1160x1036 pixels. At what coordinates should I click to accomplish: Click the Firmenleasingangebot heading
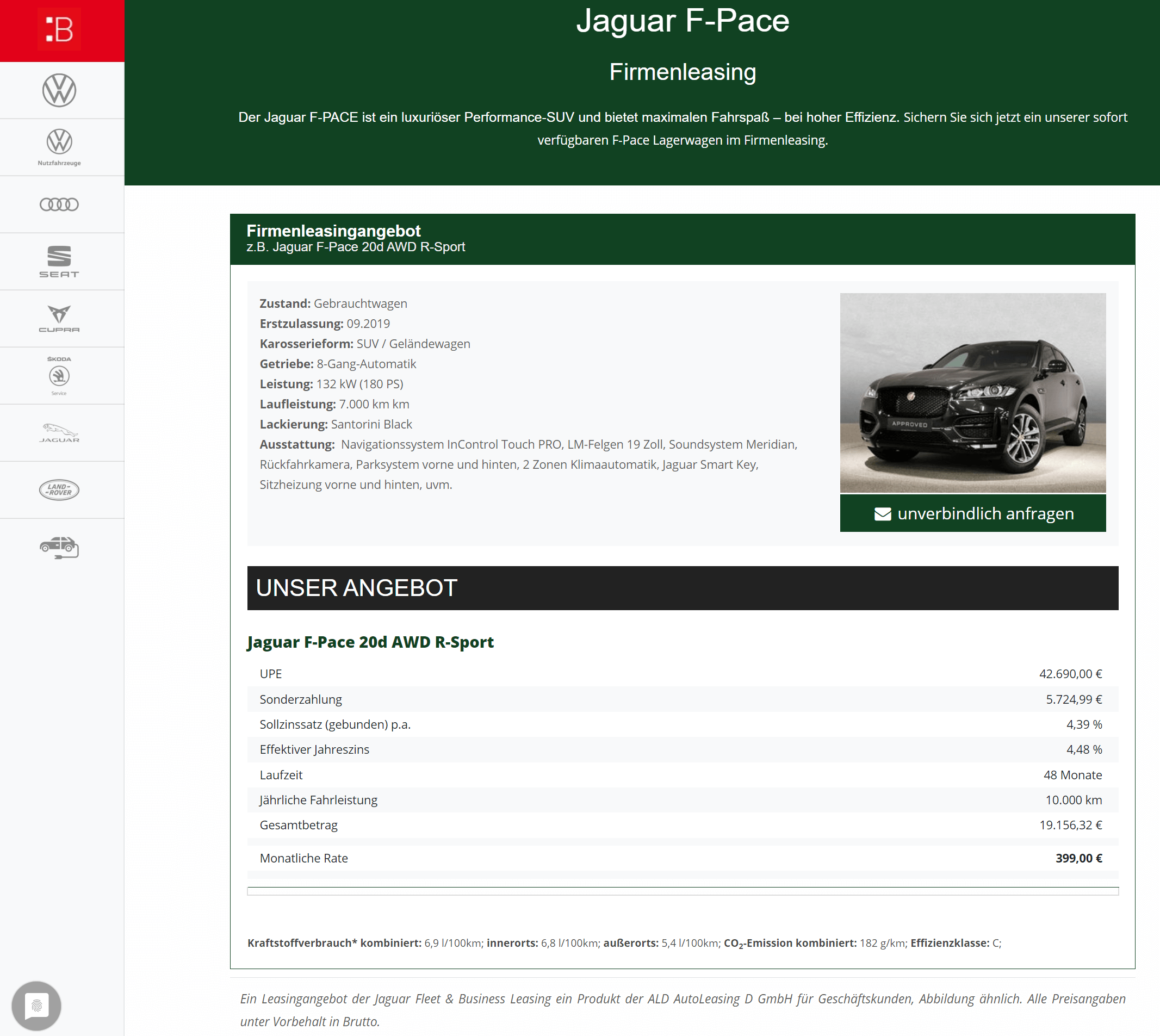pos(333,231)
